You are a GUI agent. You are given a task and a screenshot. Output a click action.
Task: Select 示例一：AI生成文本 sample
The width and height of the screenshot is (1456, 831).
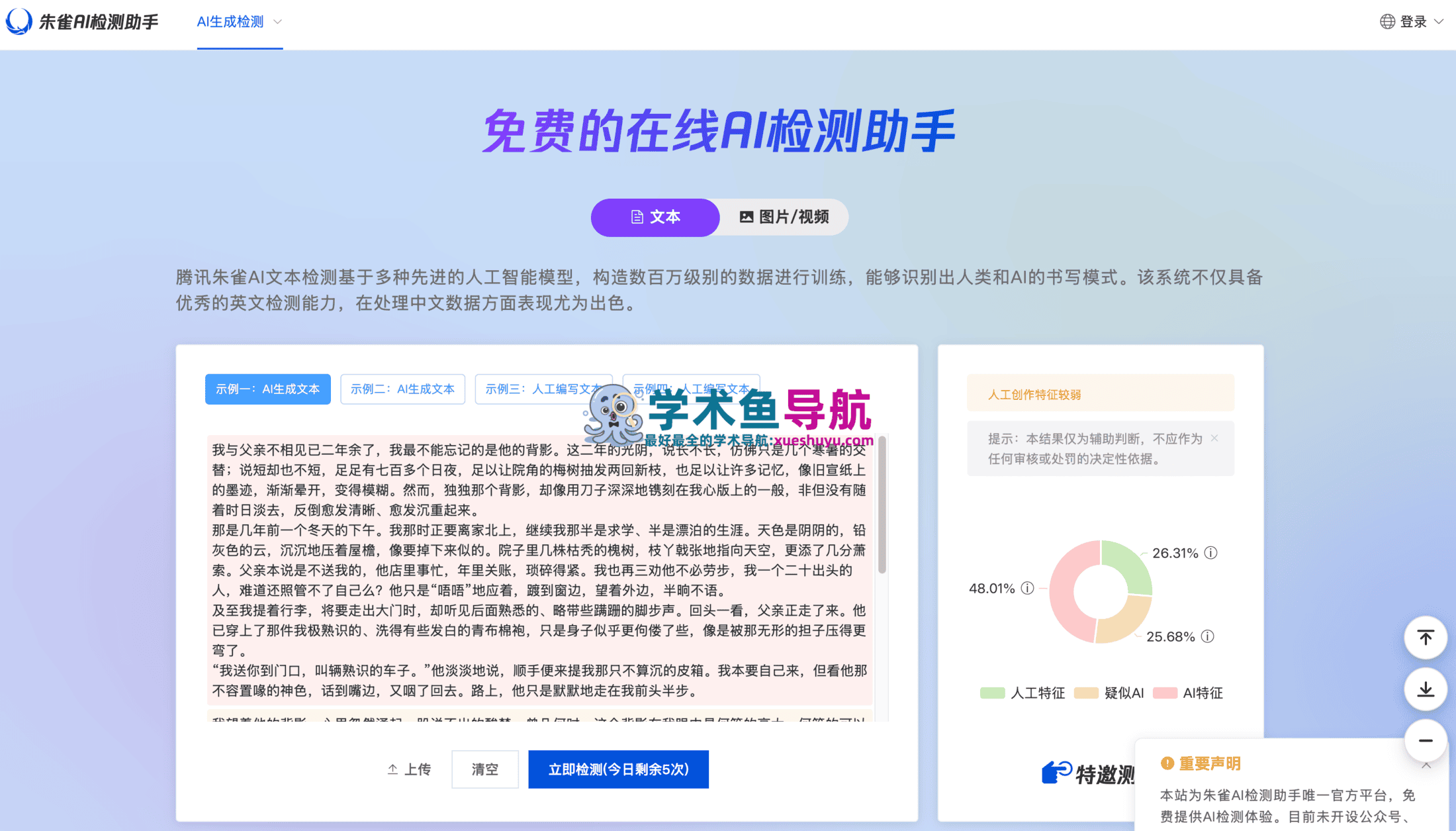click(267, 389)
